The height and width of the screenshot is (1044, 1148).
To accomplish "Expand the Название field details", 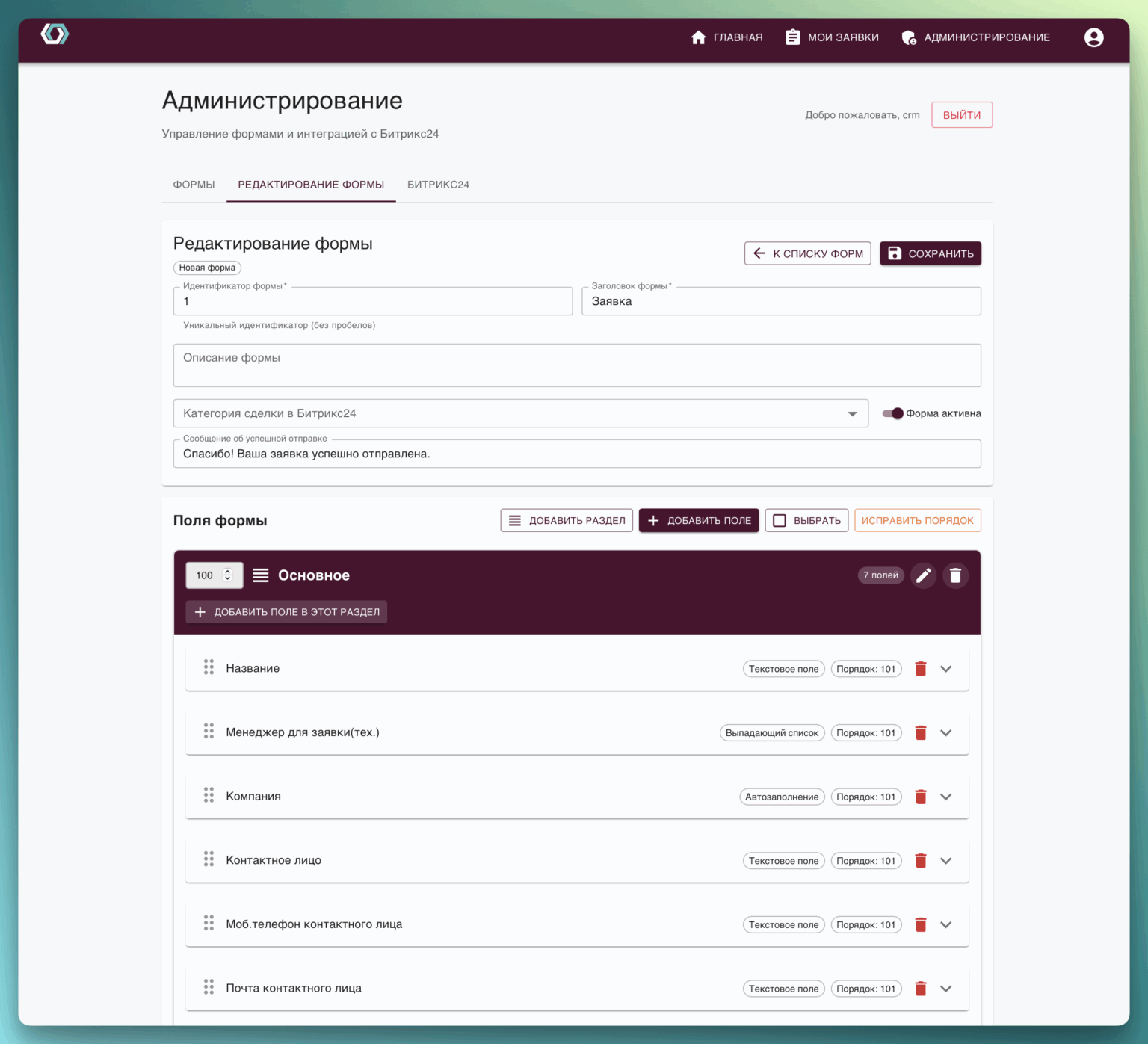I will tap(946, 669).
